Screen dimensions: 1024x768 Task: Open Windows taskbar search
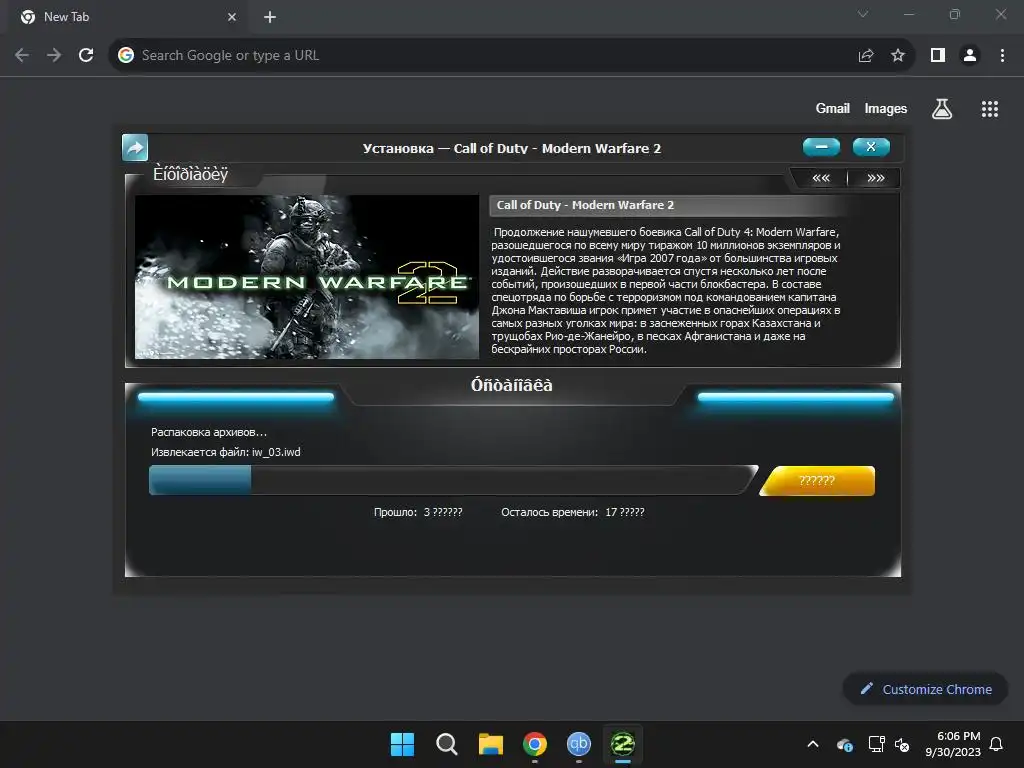pos(447,744)
